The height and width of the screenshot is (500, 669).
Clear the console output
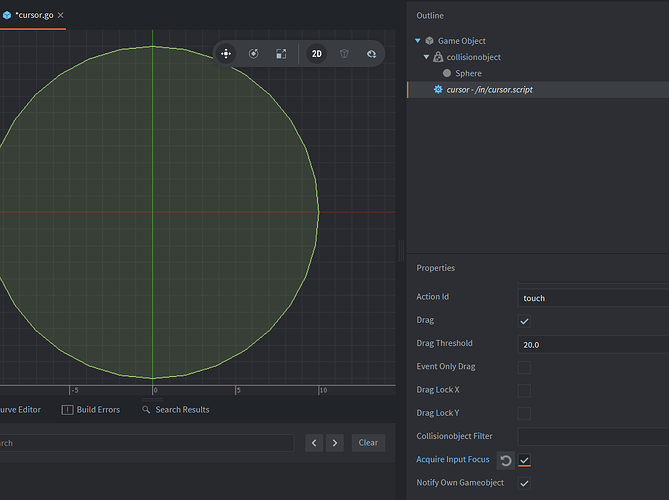(x=368, y=443)
